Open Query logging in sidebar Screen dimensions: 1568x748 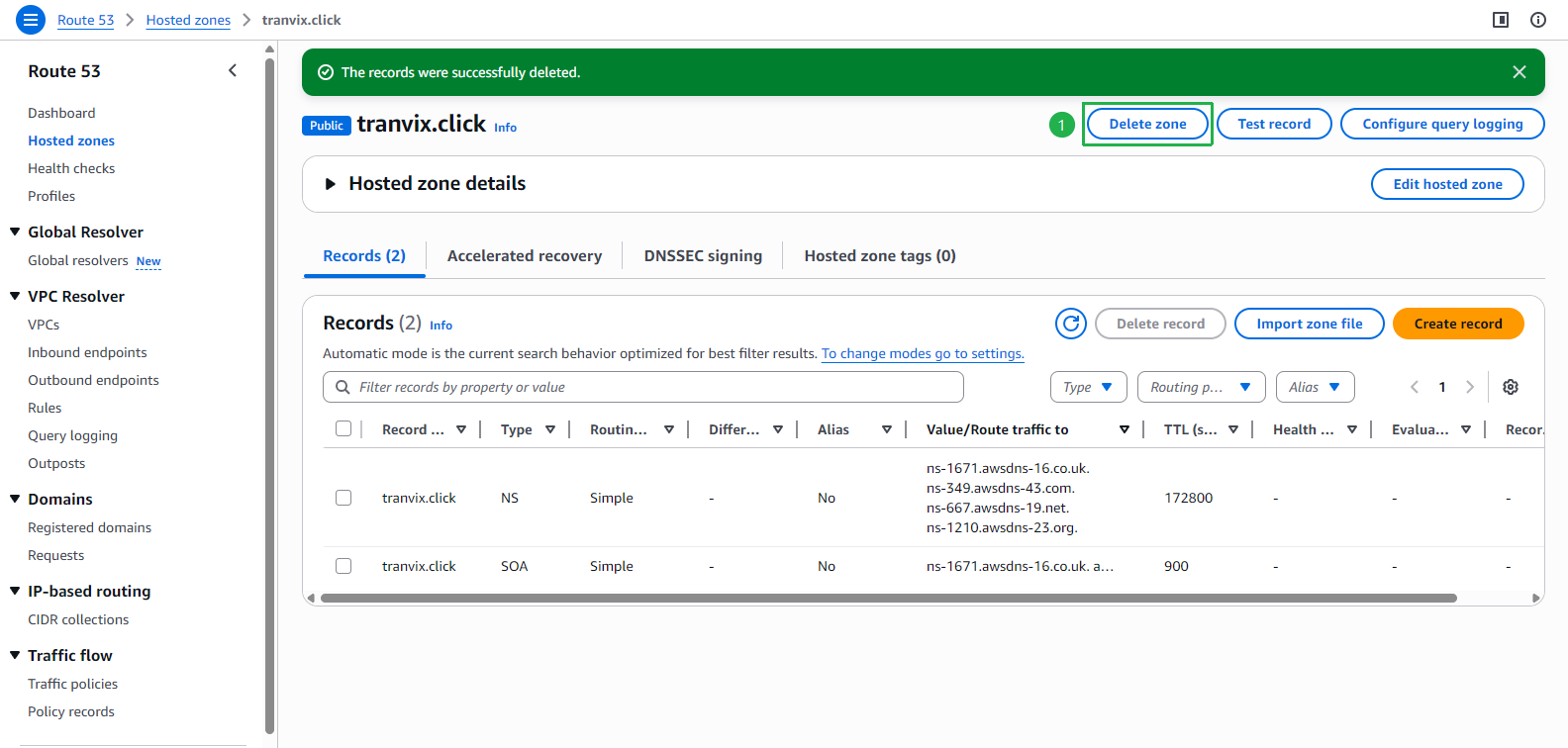(x=72, y=435)
